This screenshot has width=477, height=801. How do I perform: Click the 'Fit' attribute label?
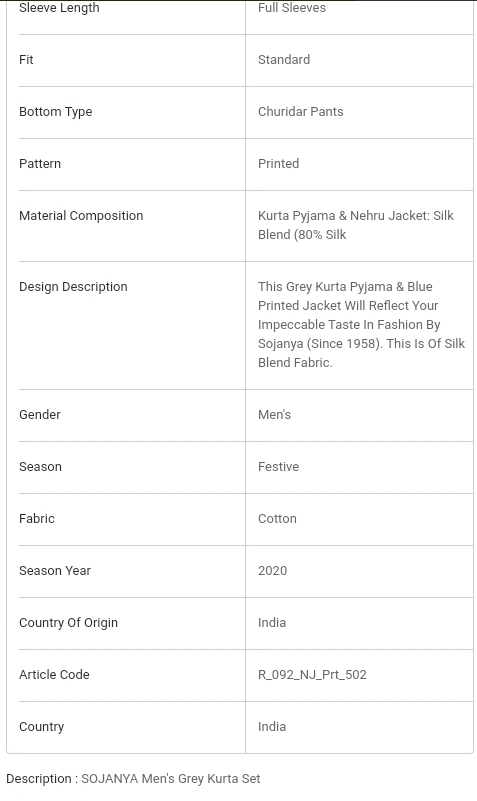click(26, 60)
